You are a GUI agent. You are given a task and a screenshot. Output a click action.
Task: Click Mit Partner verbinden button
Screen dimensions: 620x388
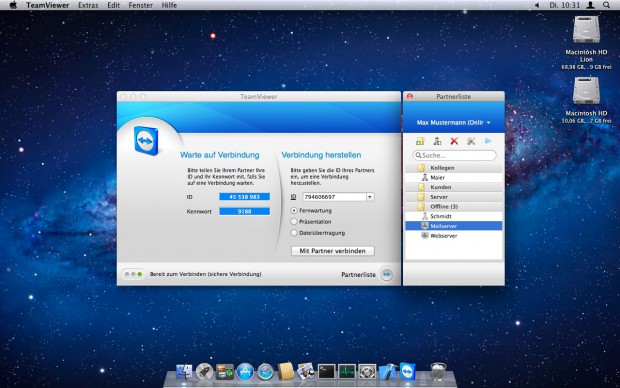pos(333,251)
